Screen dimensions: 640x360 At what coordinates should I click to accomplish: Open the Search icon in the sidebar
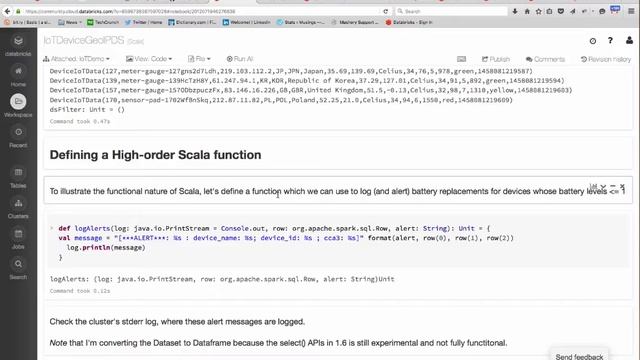point(18,264)
